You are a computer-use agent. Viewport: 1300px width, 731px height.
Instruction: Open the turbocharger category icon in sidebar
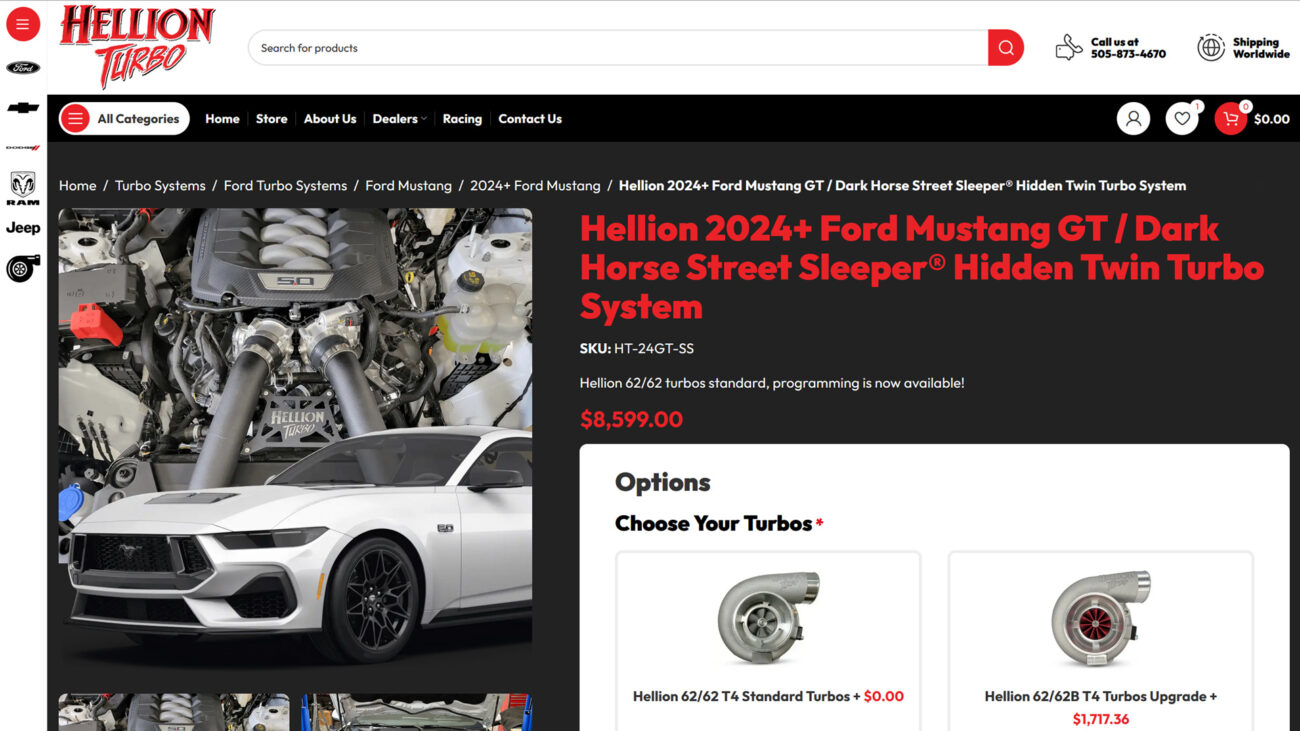(x=22, y=267)
